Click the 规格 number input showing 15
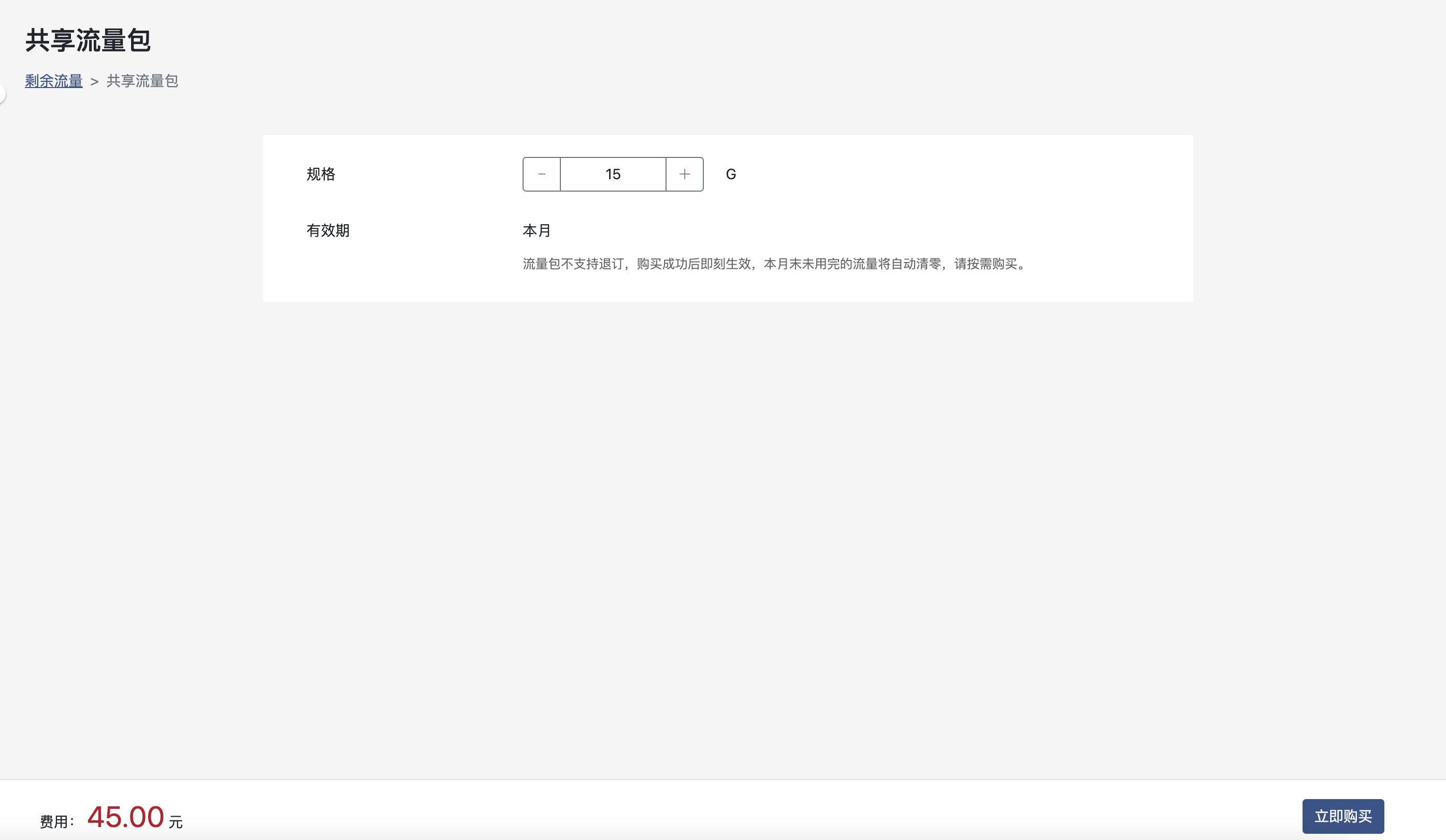 (x=613, y=174)
